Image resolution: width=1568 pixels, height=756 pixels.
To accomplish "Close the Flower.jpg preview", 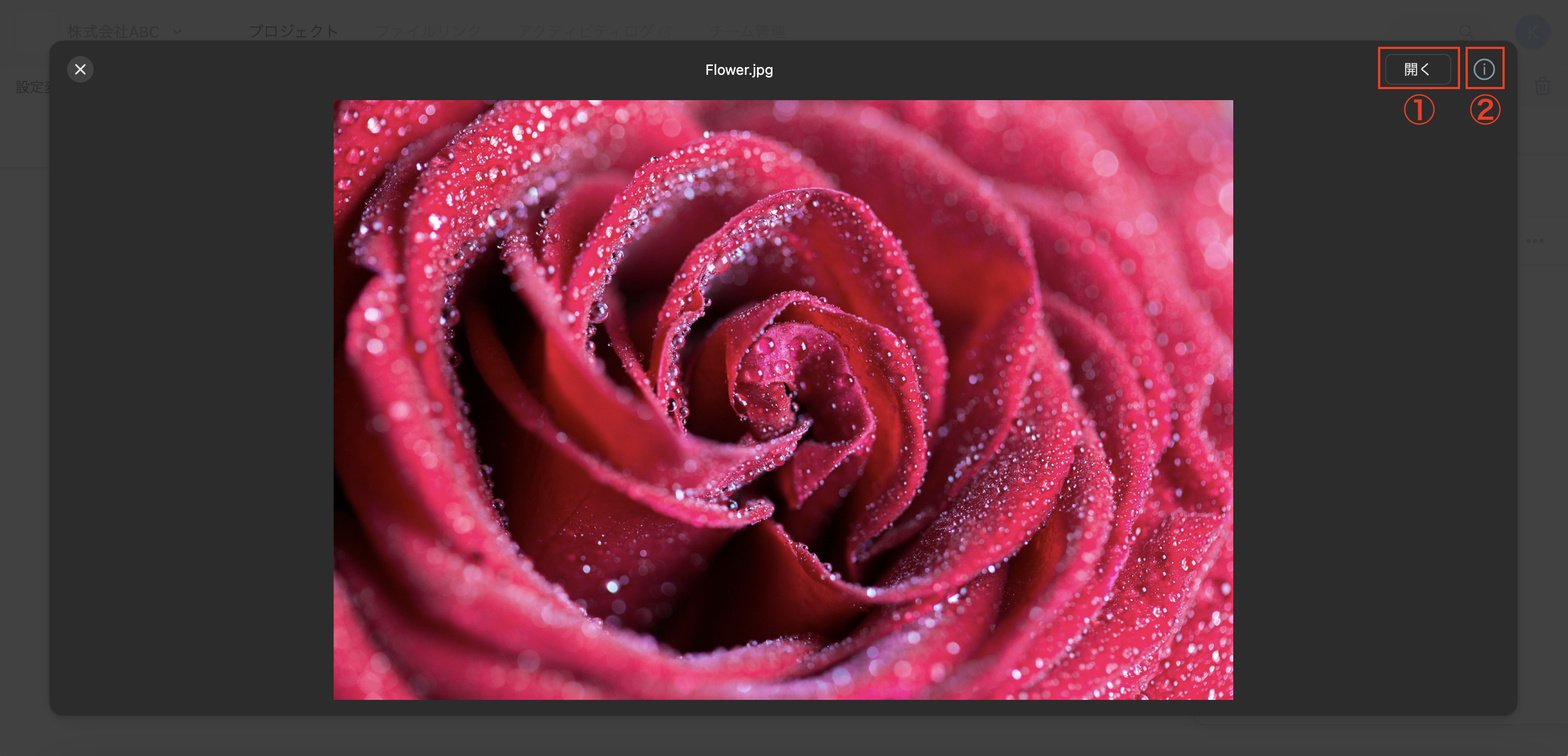I will coord(80,69).
